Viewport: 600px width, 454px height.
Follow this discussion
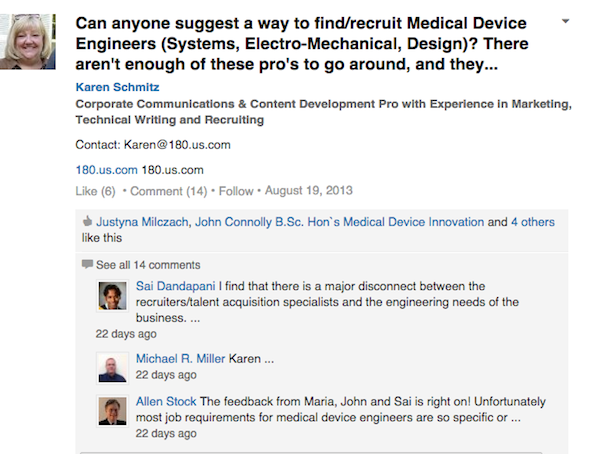pos(236,190)
